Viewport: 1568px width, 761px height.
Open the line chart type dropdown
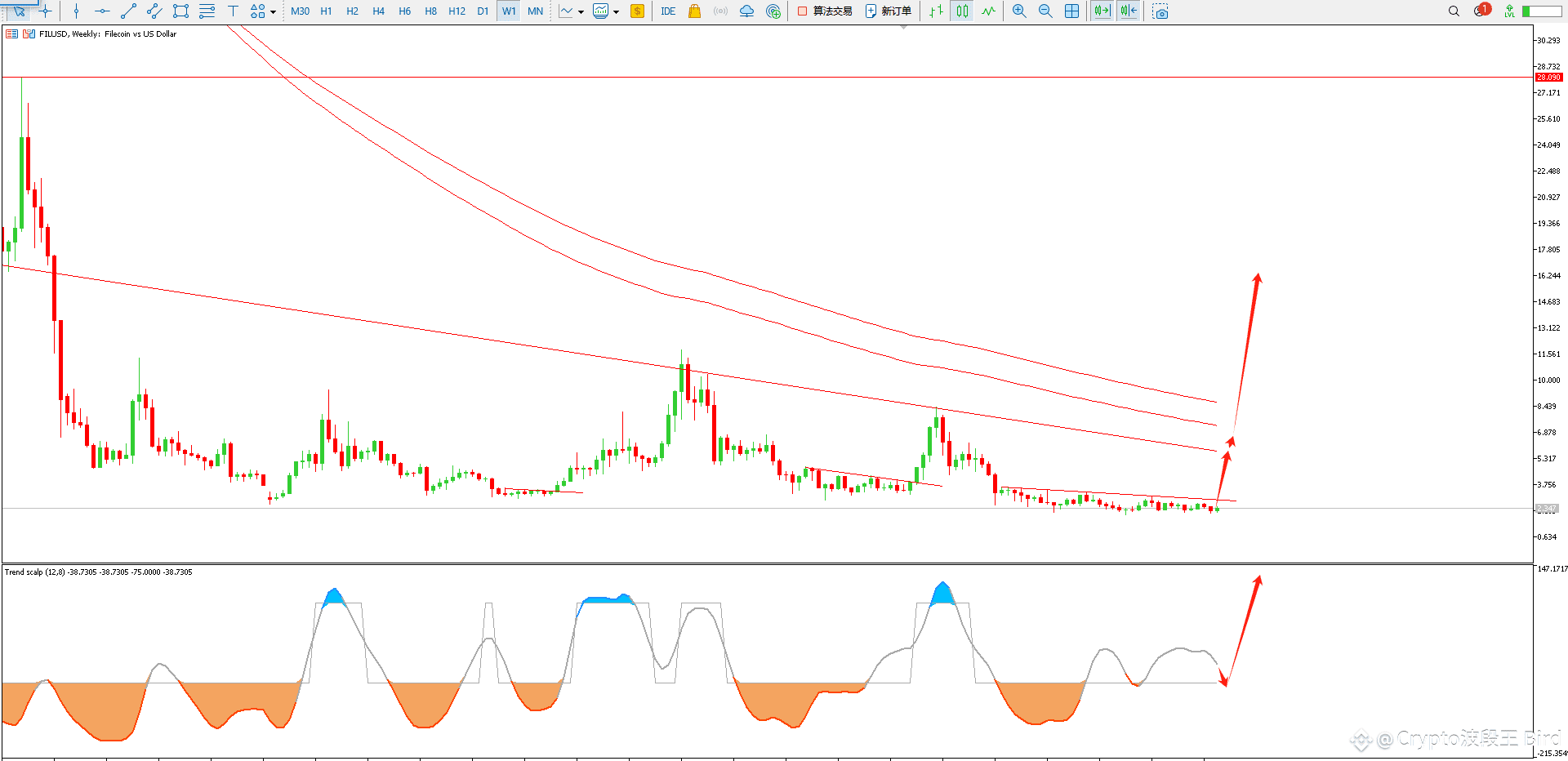[580, 11]
